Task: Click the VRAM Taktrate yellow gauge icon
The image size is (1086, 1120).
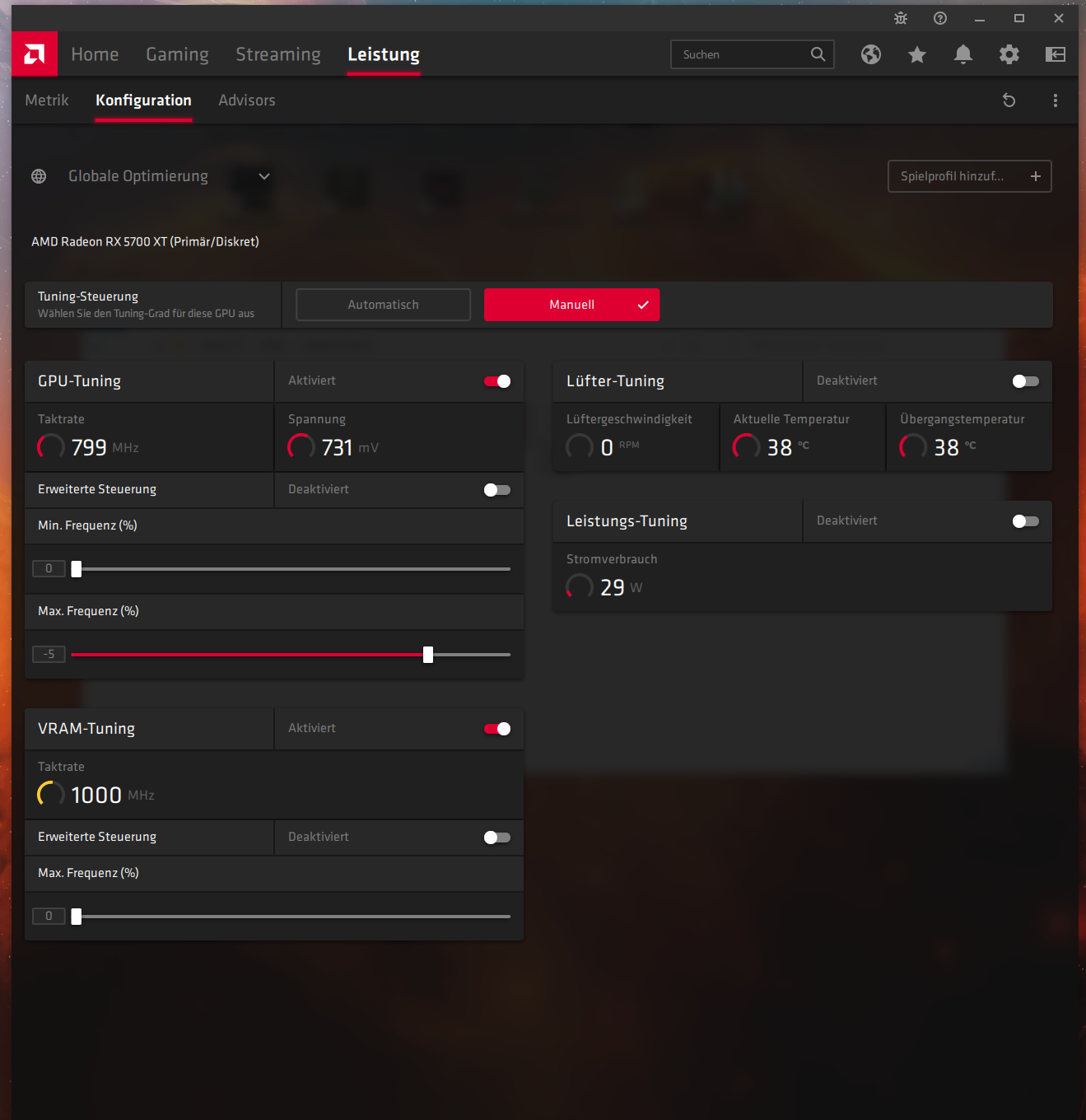Action: (x=51, y=795)
